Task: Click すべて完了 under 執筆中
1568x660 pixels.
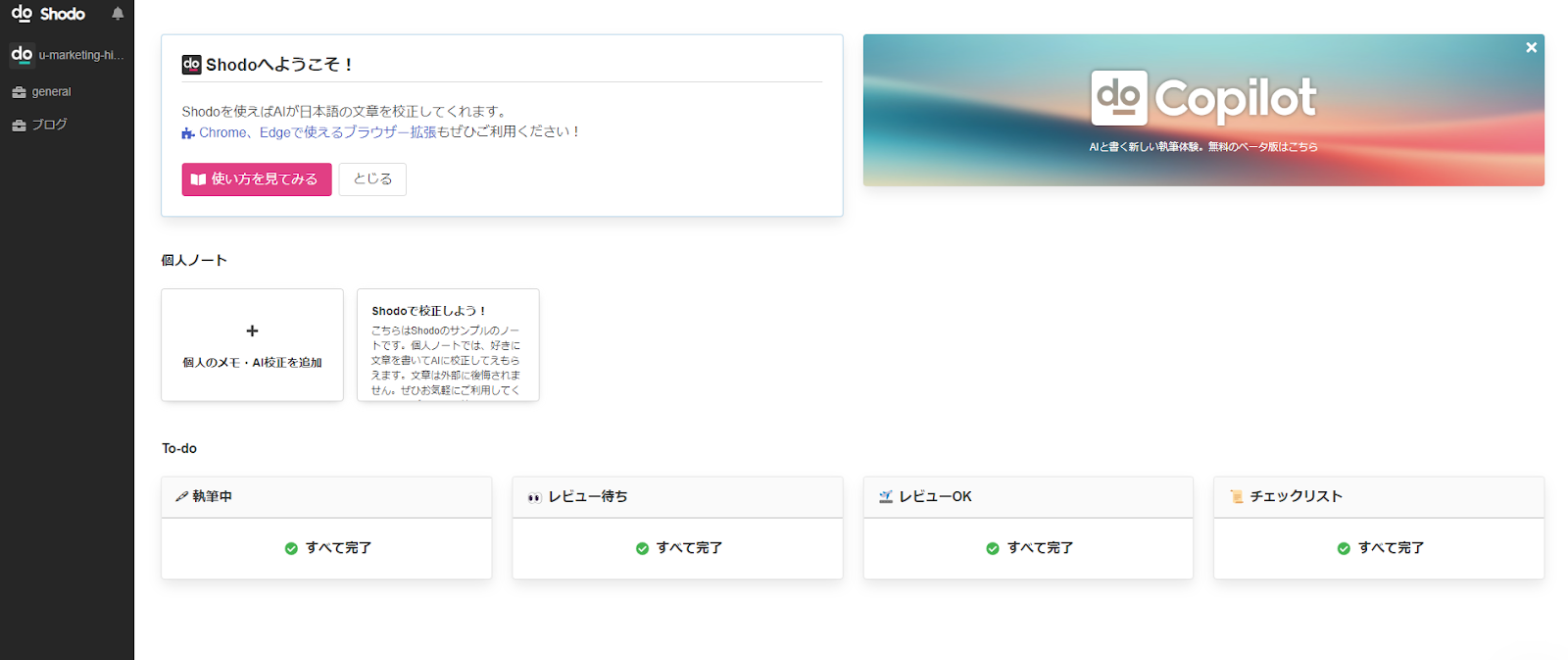Action: [x=338, y=548]
